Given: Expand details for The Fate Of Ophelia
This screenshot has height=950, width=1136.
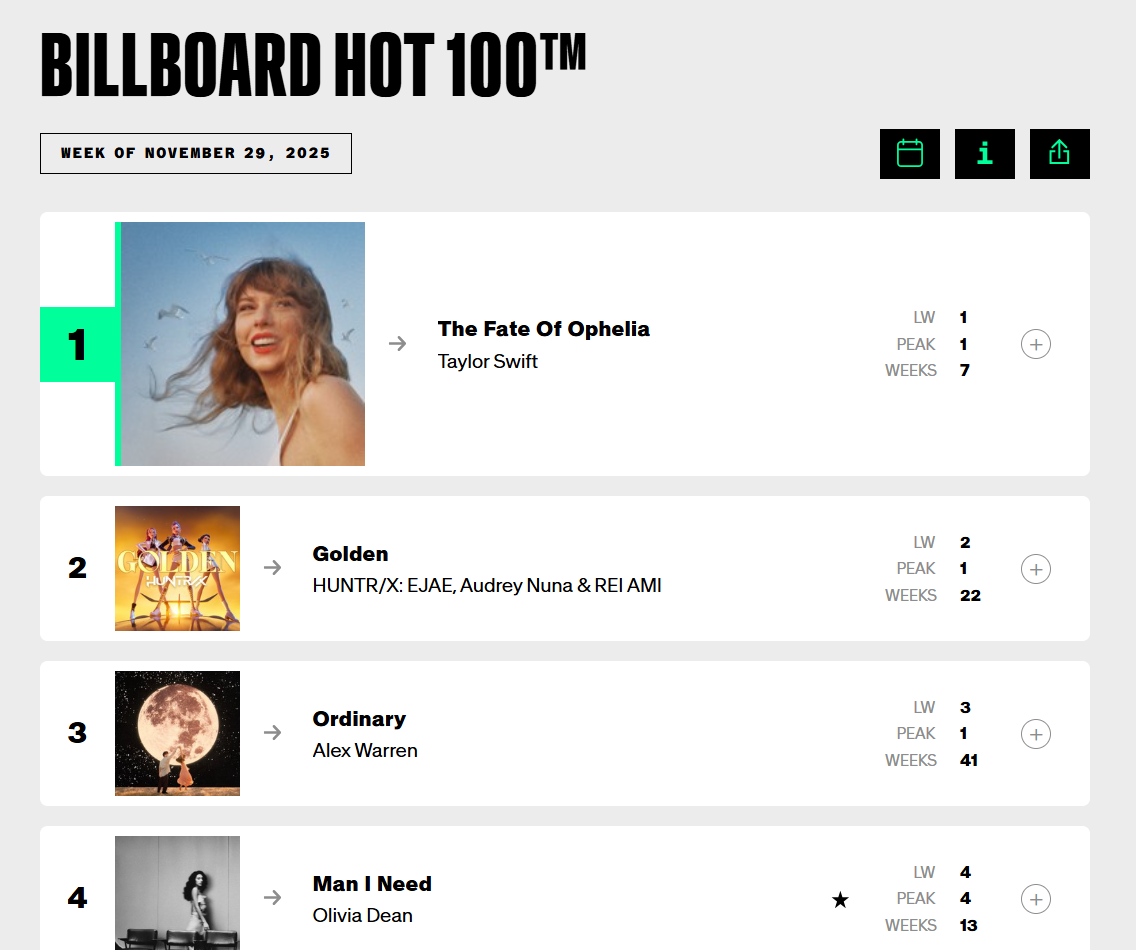Looking at the screenshot, I should click(x=1035, y=345).
